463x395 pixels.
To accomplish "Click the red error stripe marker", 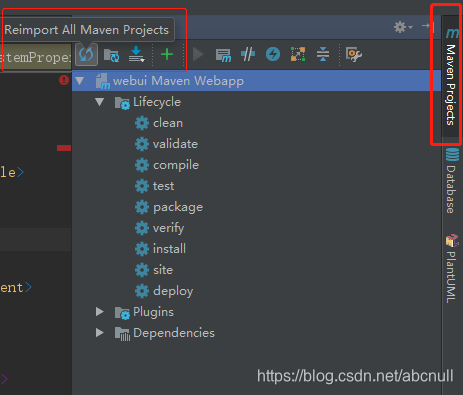I will coord(64,148).
